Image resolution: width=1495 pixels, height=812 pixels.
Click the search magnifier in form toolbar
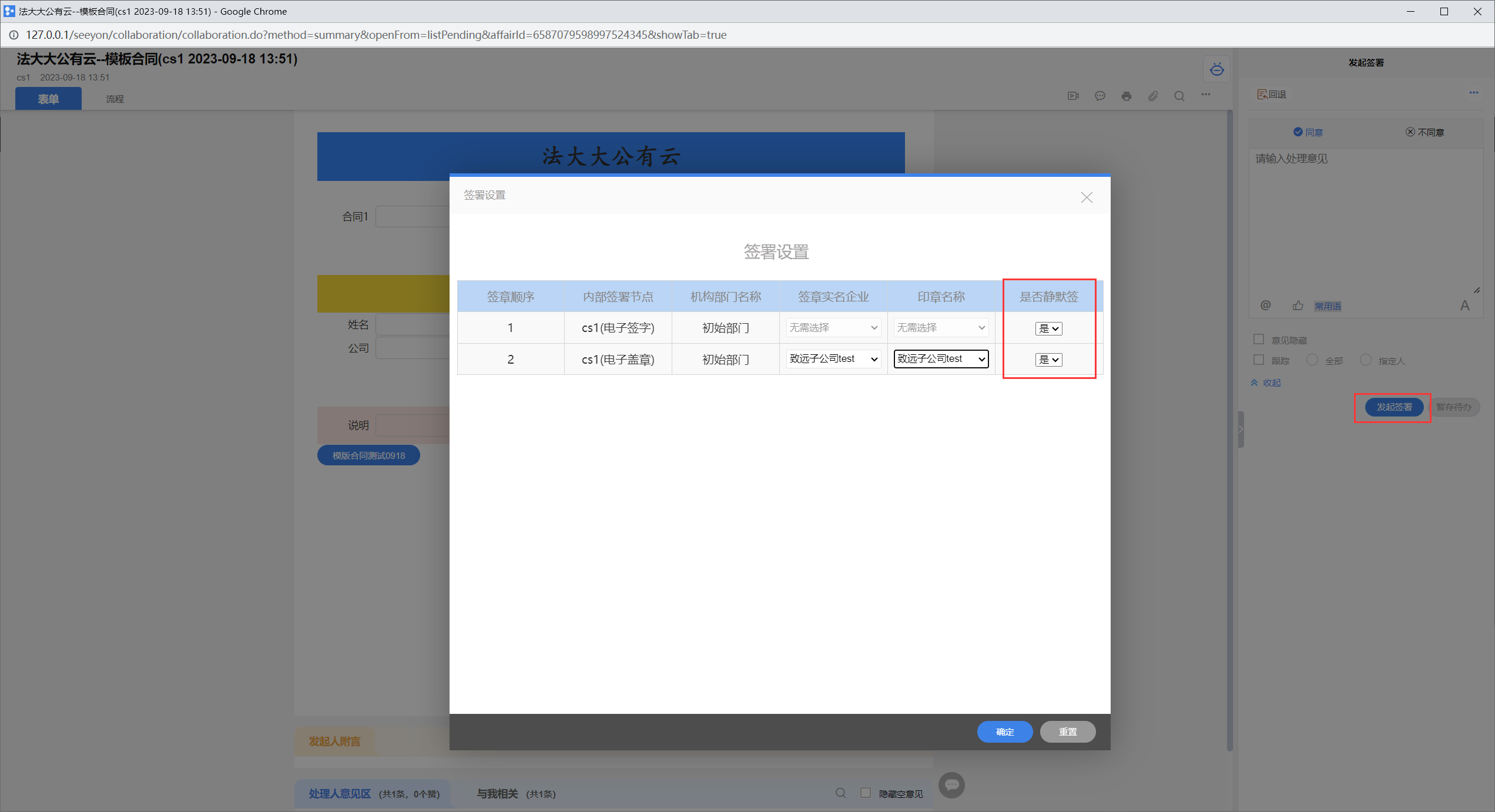pos(1179,96)
